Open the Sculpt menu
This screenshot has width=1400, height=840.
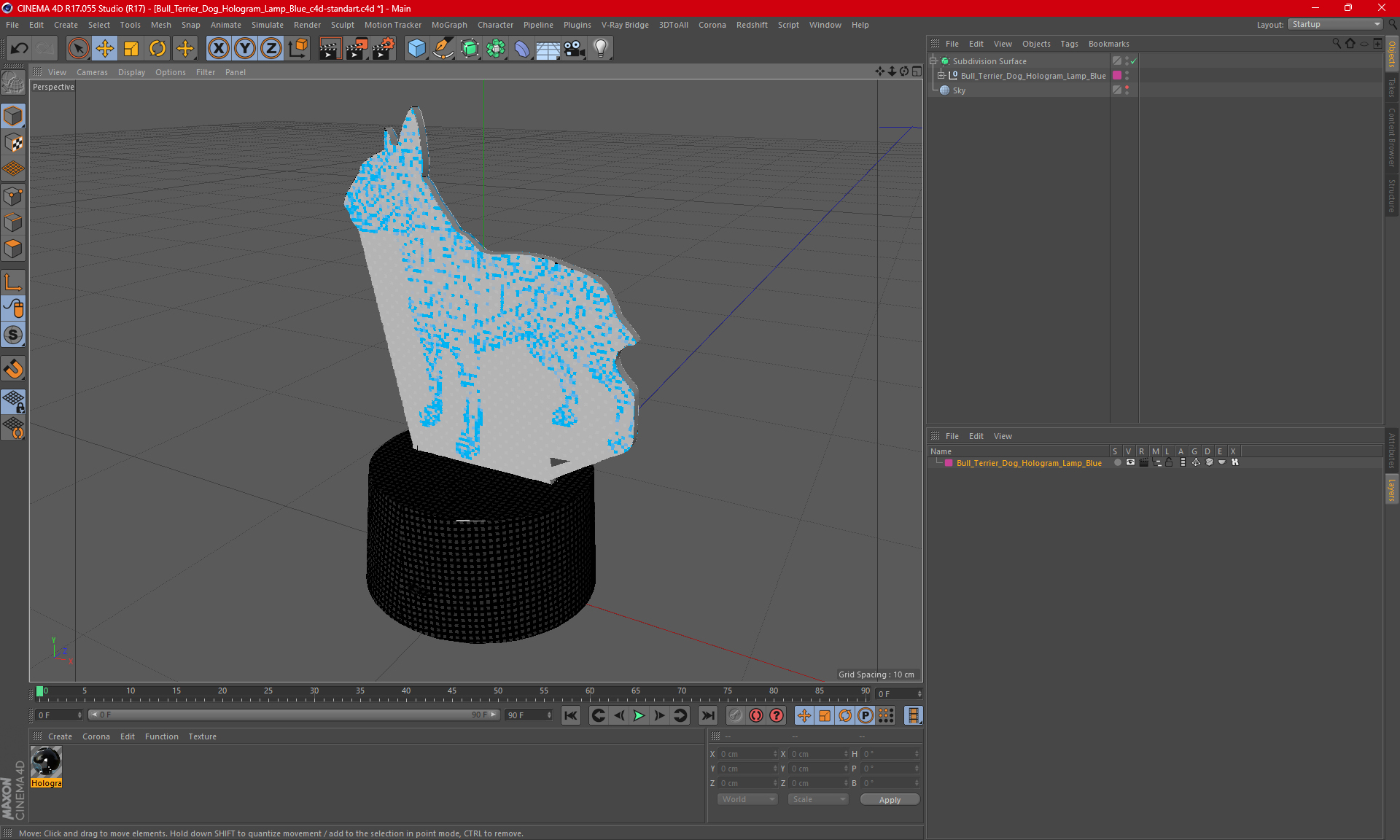[x=342, y=25]
